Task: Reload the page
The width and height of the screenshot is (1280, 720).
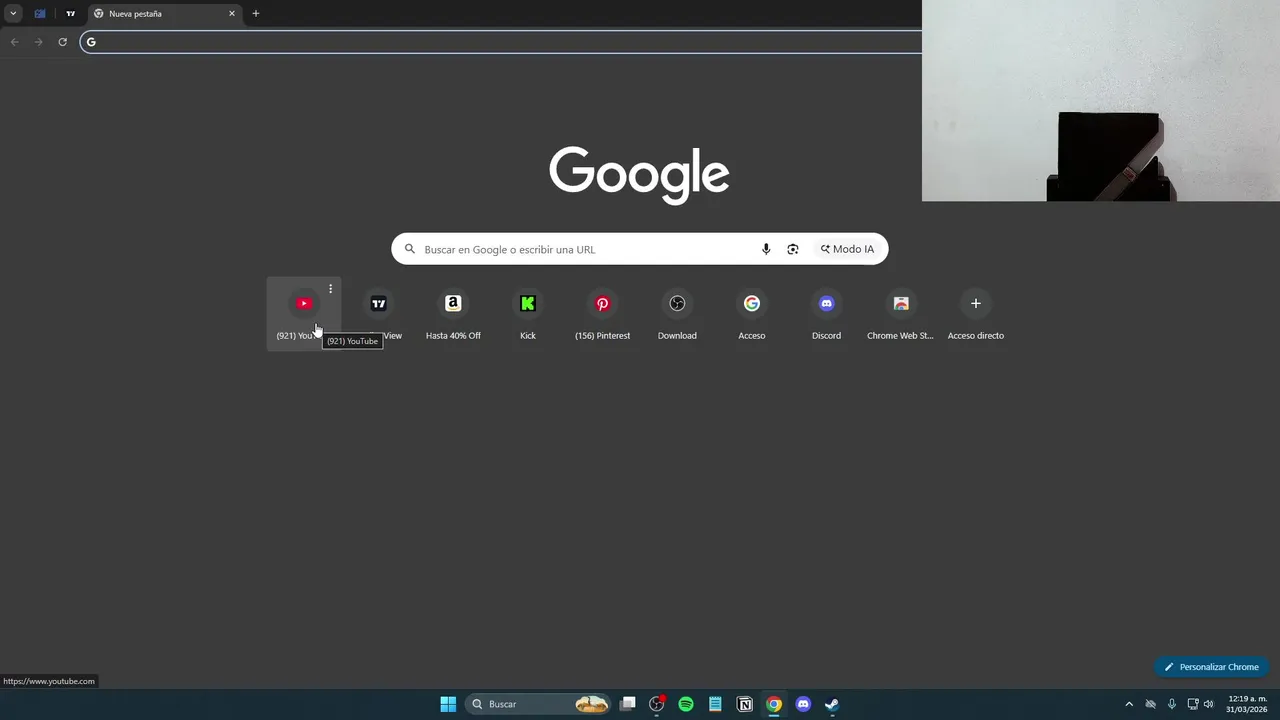Action: pyautogui.click(x=62, y=42)
